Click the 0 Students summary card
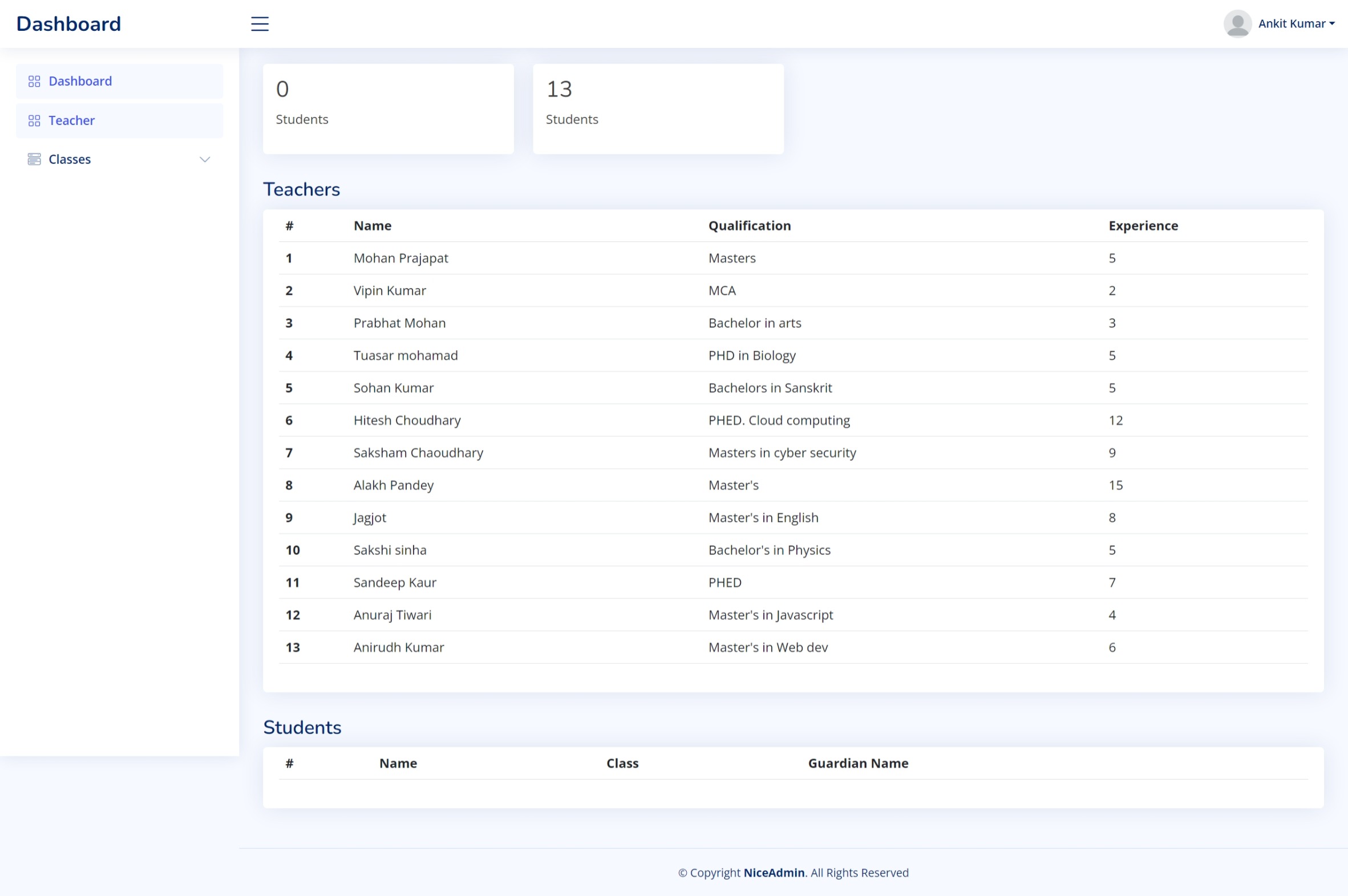 tap(388, 108)
